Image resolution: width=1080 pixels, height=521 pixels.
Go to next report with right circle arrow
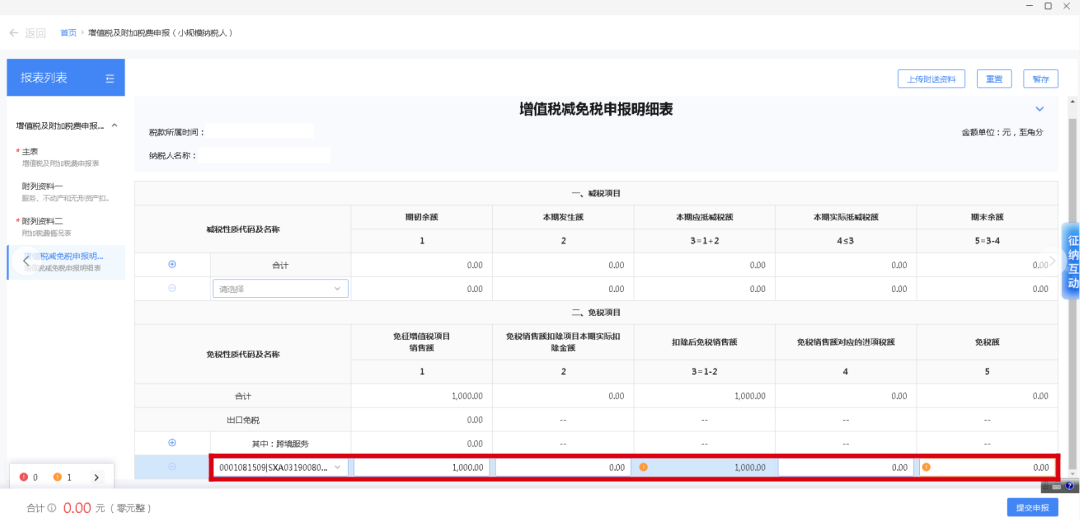1052,260
